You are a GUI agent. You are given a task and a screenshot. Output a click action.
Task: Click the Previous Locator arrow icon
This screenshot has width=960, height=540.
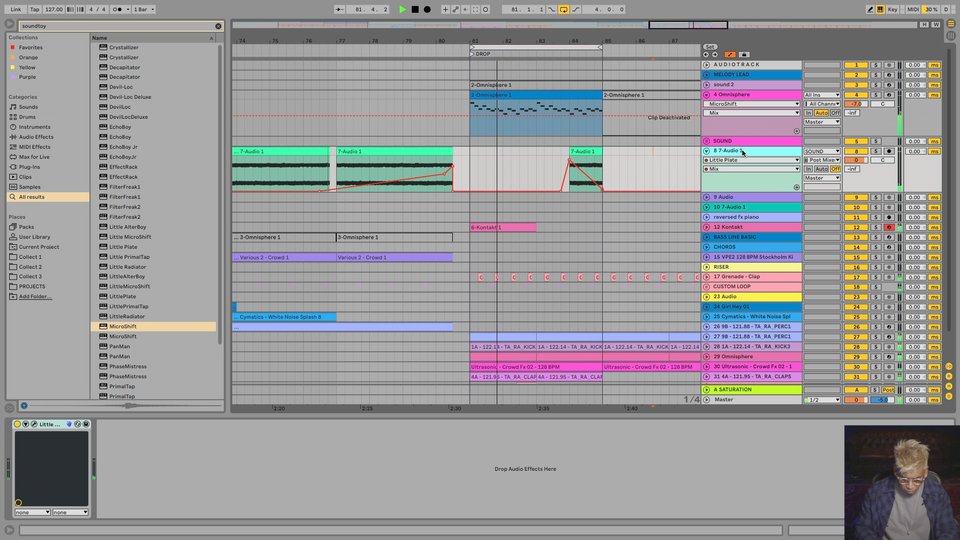click(x=706, y=54)
